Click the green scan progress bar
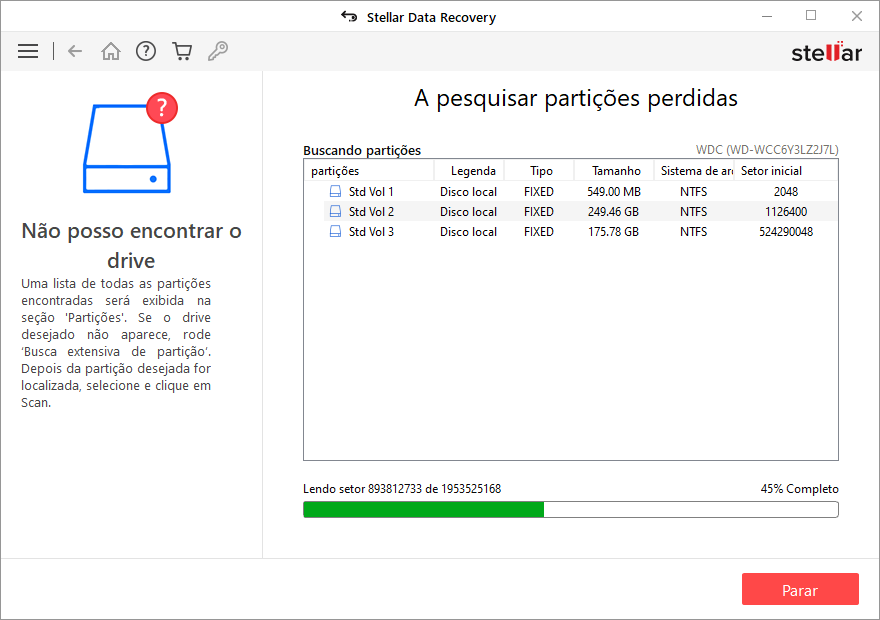This screenshot has width=880, height=620. 571,509
